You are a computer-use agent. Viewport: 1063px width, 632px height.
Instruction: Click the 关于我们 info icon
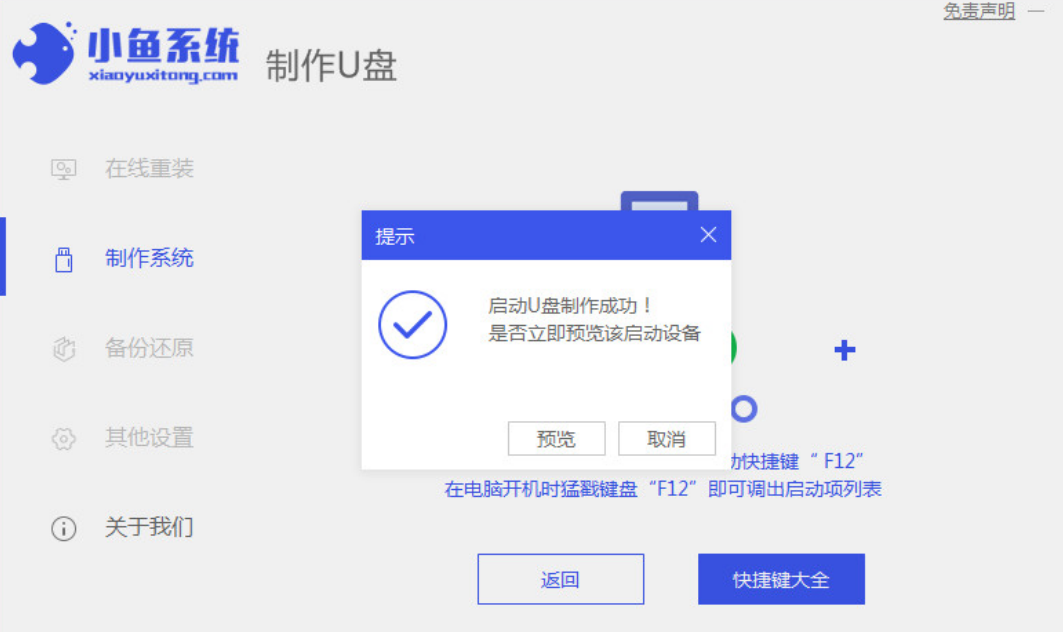64,528
